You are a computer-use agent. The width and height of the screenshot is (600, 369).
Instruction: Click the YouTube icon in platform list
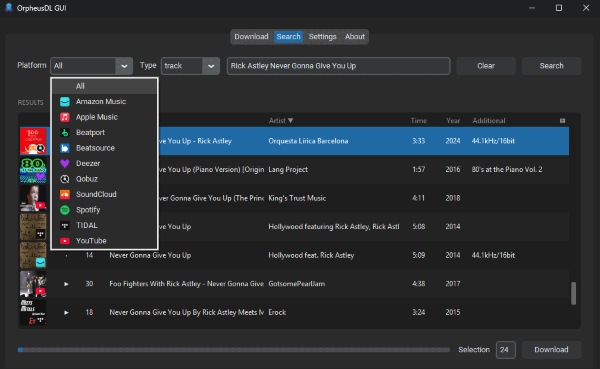(x=65, y=241)
